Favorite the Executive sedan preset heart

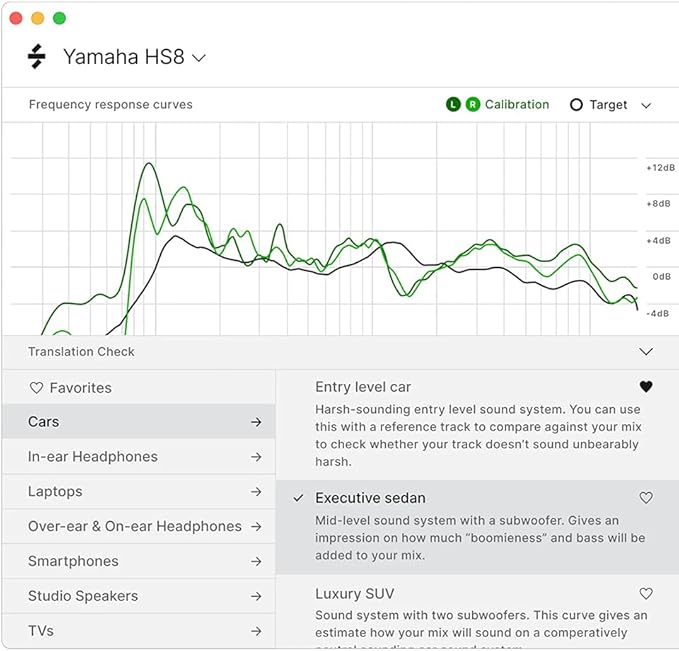(x=646, y=498)
